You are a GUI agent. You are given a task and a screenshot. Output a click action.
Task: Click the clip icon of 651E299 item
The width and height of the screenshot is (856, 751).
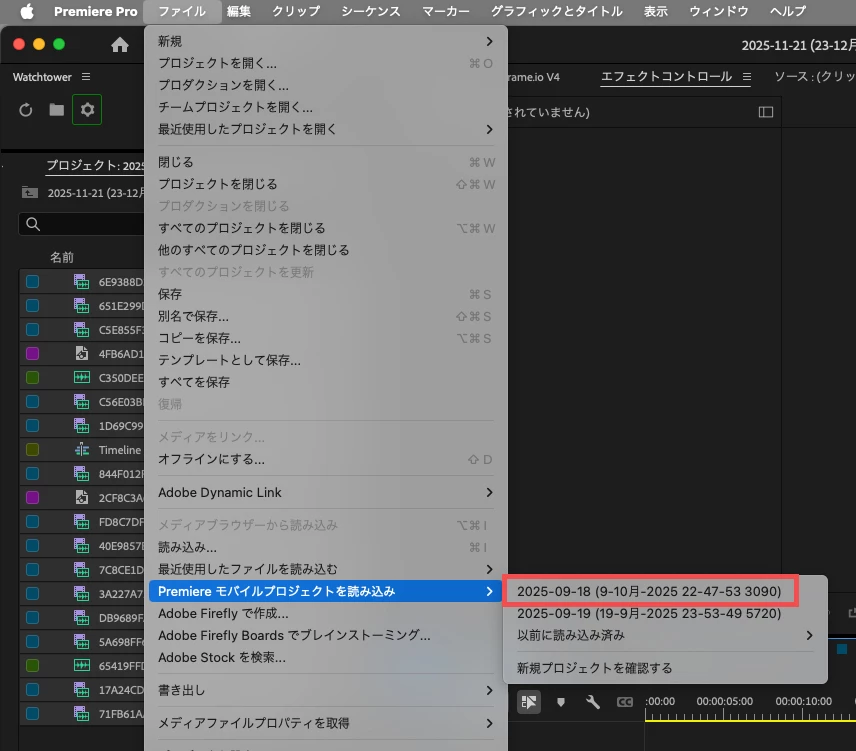(82, 306)
